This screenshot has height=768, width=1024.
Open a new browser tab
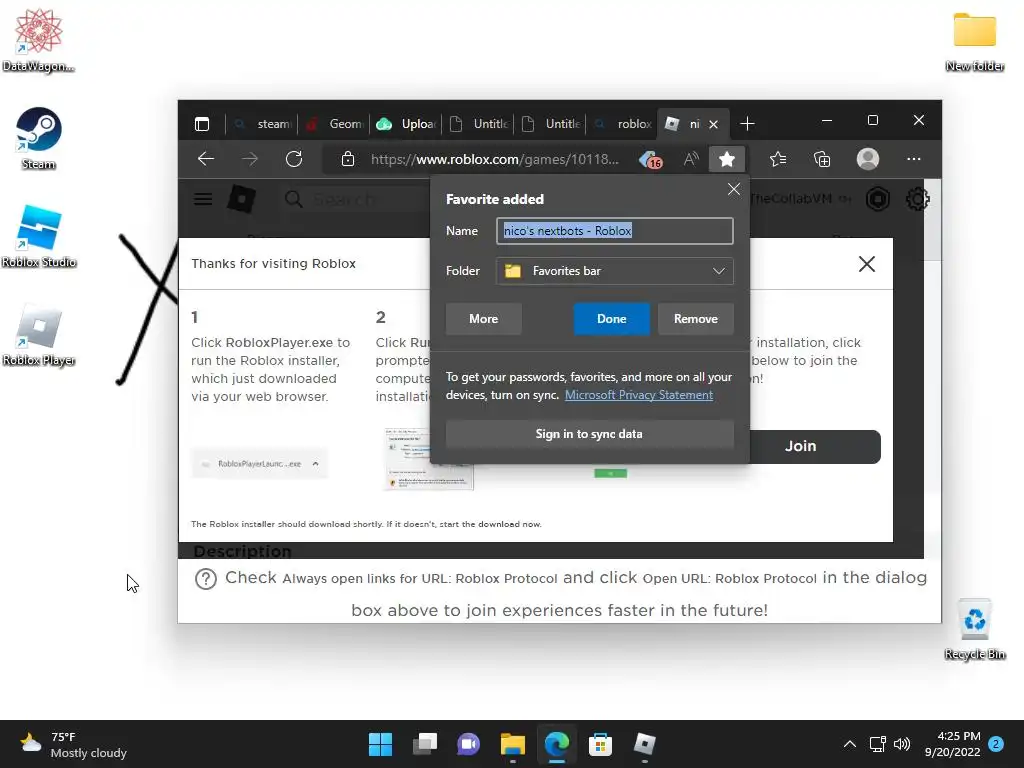point(747,123)
